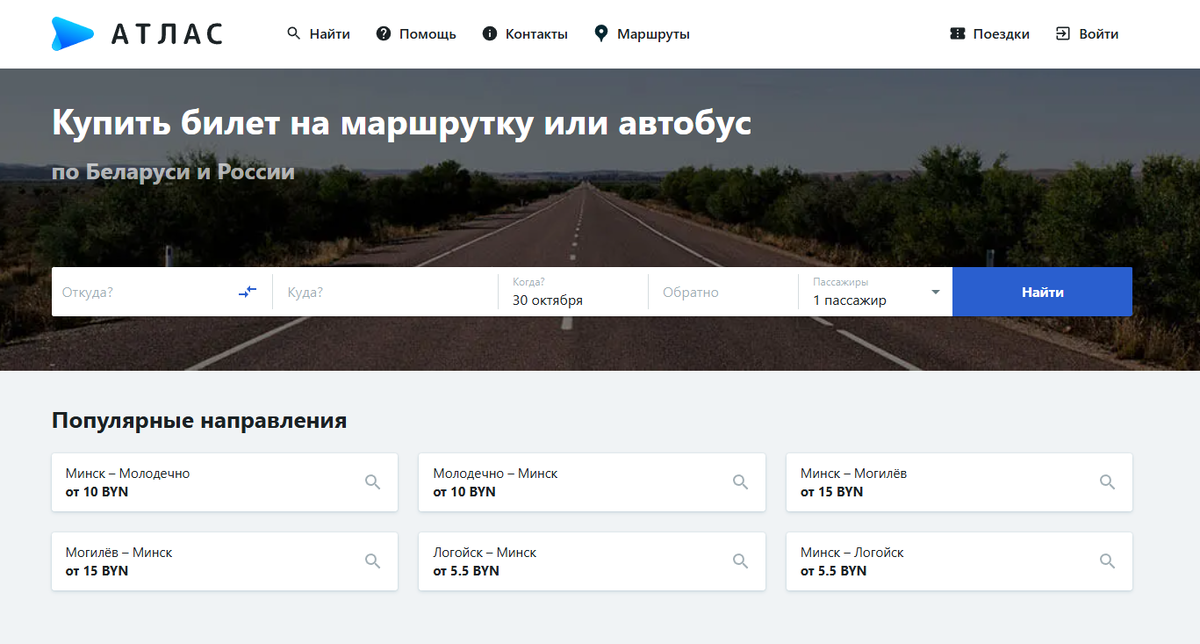Click the 30 октября date value
This screenshot has height=644, width=1200.
pos(548,300)
